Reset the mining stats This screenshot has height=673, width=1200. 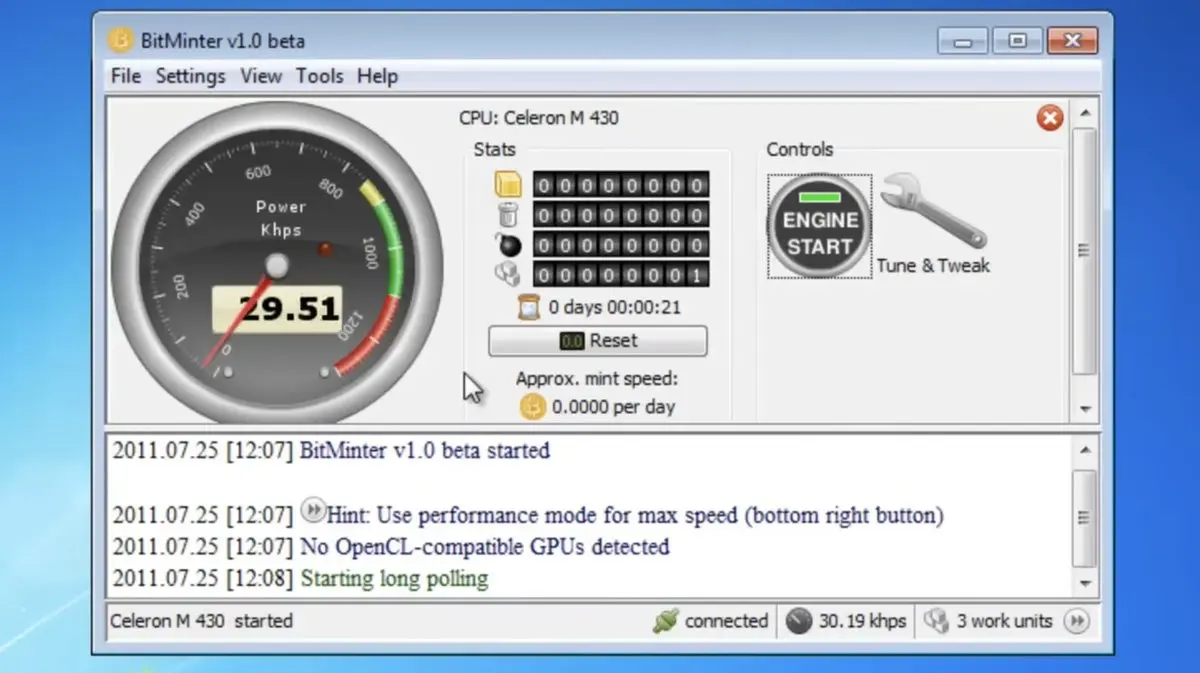pos(597,341)
